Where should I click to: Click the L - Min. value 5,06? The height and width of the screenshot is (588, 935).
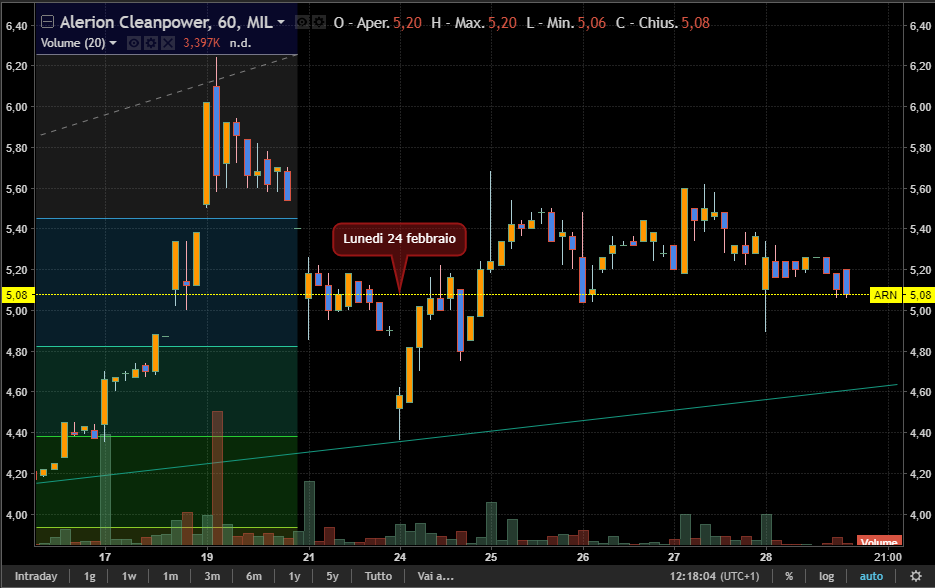tap(592, 23)
